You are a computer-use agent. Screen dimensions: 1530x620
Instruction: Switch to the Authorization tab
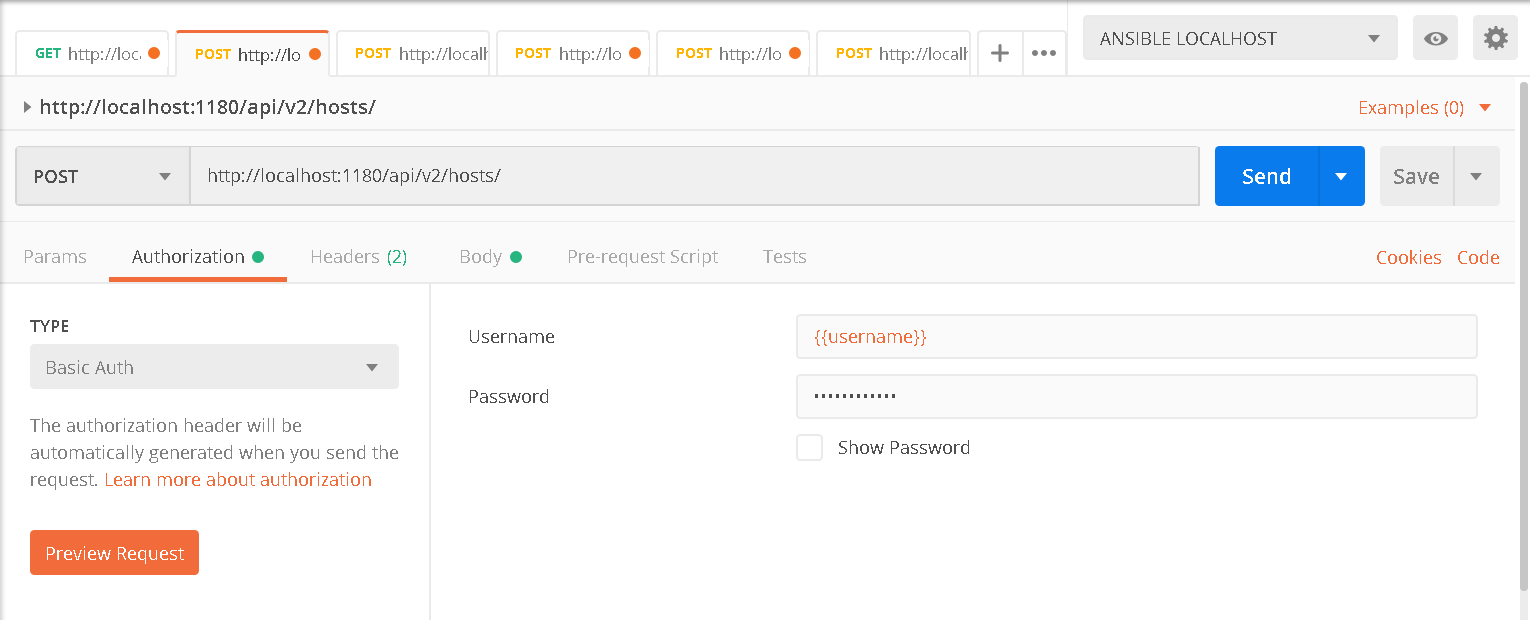pos(197,256)
